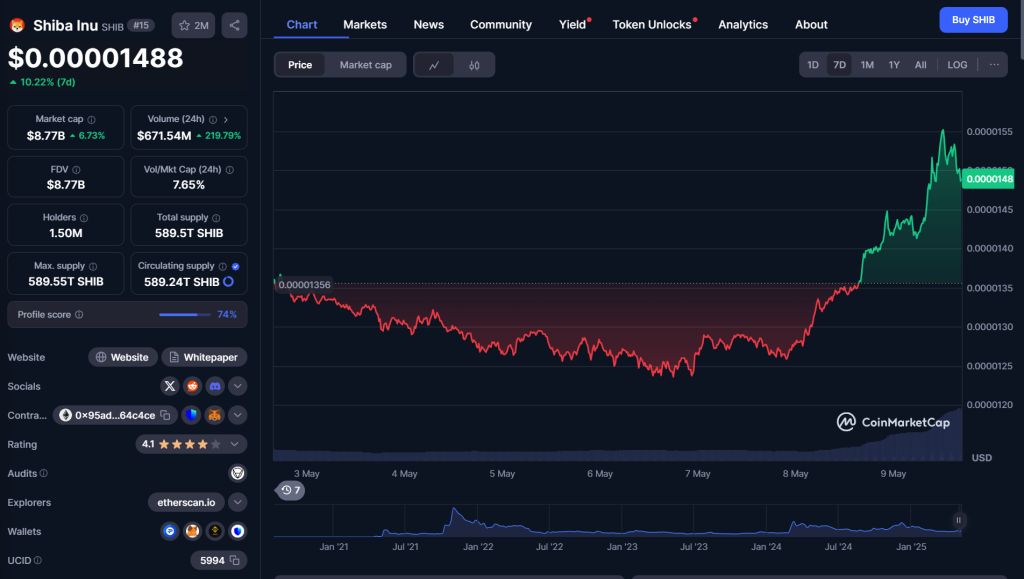Open the About tab

point(811,24)
